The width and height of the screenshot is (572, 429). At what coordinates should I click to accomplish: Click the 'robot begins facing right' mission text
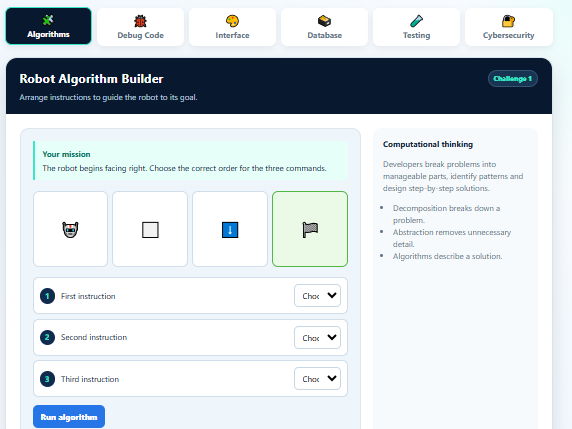[x=184, y=168]
